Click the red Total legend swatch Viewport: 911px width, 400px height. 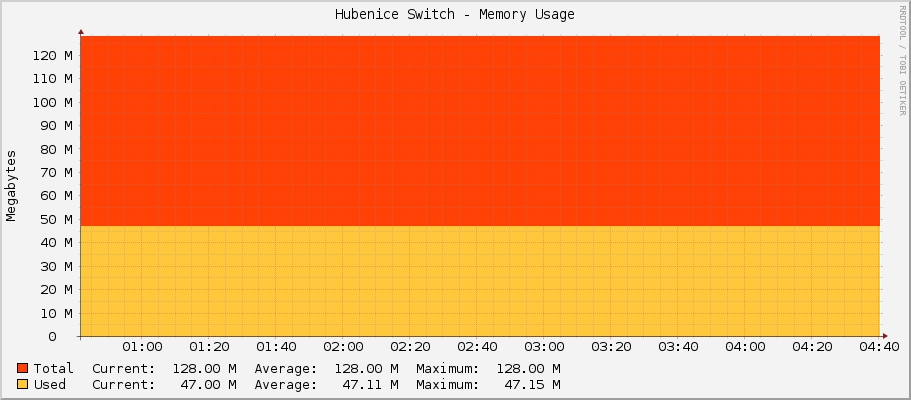22,368
